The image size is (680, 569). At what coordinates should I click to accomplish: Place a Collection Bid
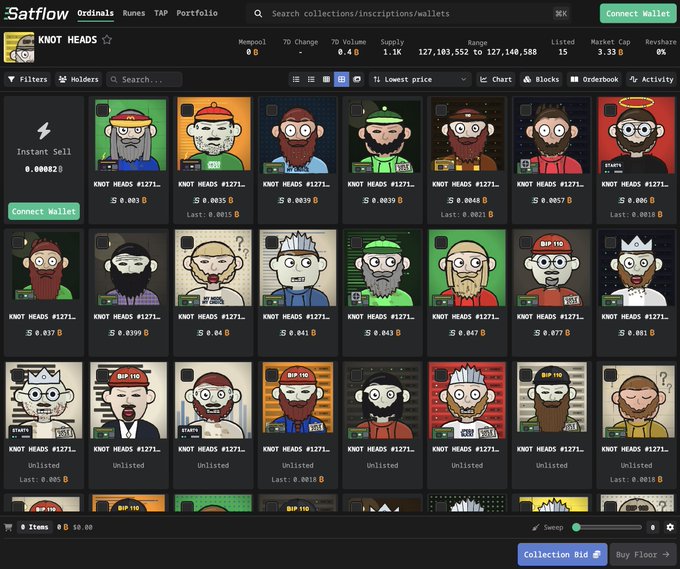(562, 554)
